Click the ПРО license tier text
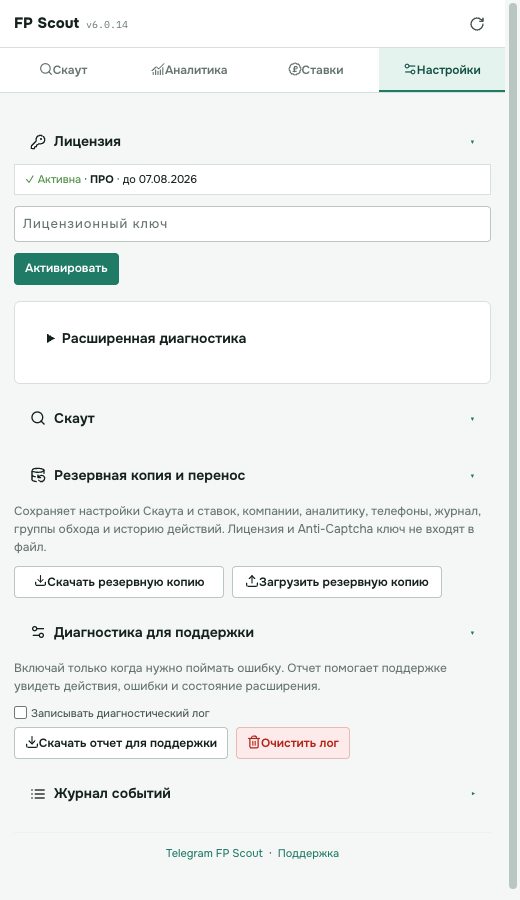The height and width of the screenshot is (900, 520). pos(102,180)
